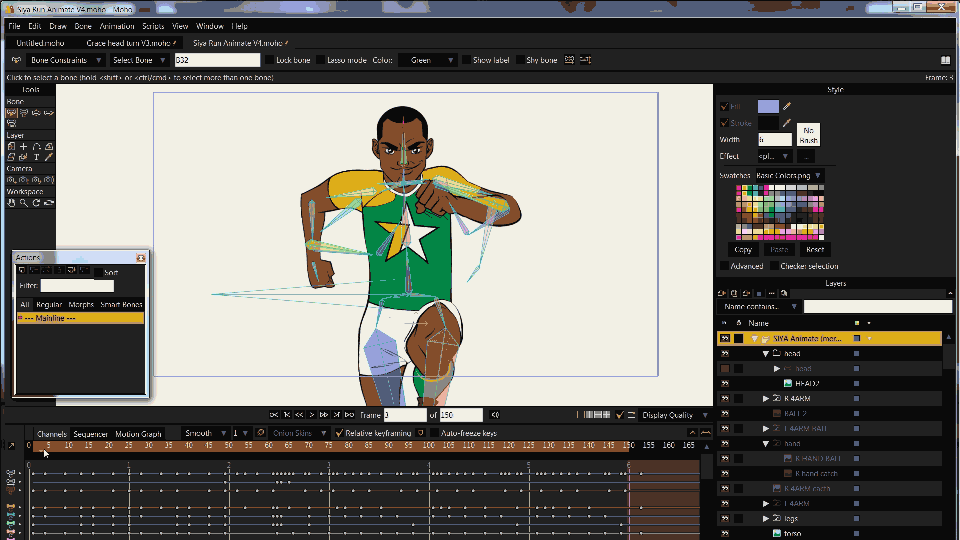Click the No Brush button
This screenshot has height=540, width=960.
tap(808, 135)
